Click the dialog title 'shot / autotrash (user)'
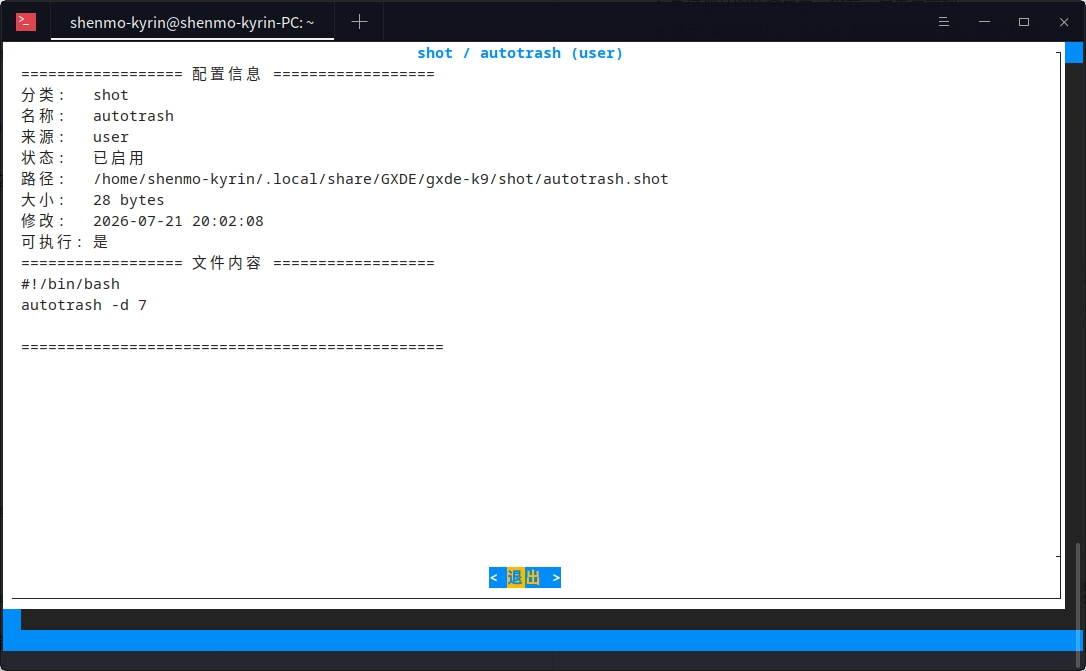This screenshot has height=671, width=1086. point(519,53)
